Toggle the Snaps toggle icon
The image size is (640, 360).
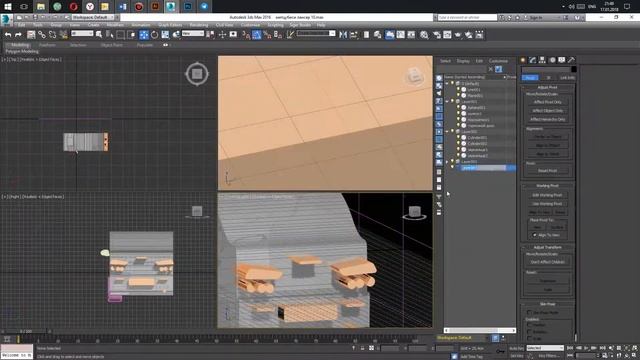[x=246, y=35]
